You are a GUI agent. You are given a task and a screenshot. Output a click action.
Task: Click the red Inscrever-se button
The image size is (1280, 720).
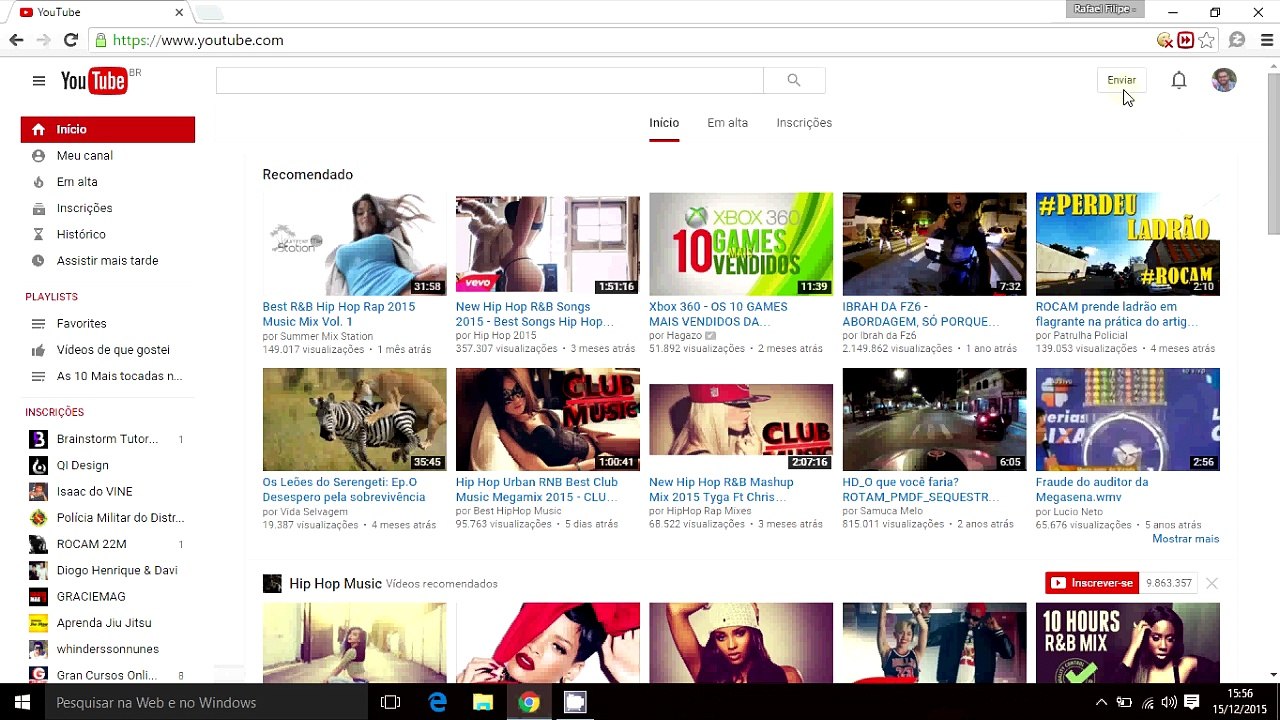[1092, 583]
